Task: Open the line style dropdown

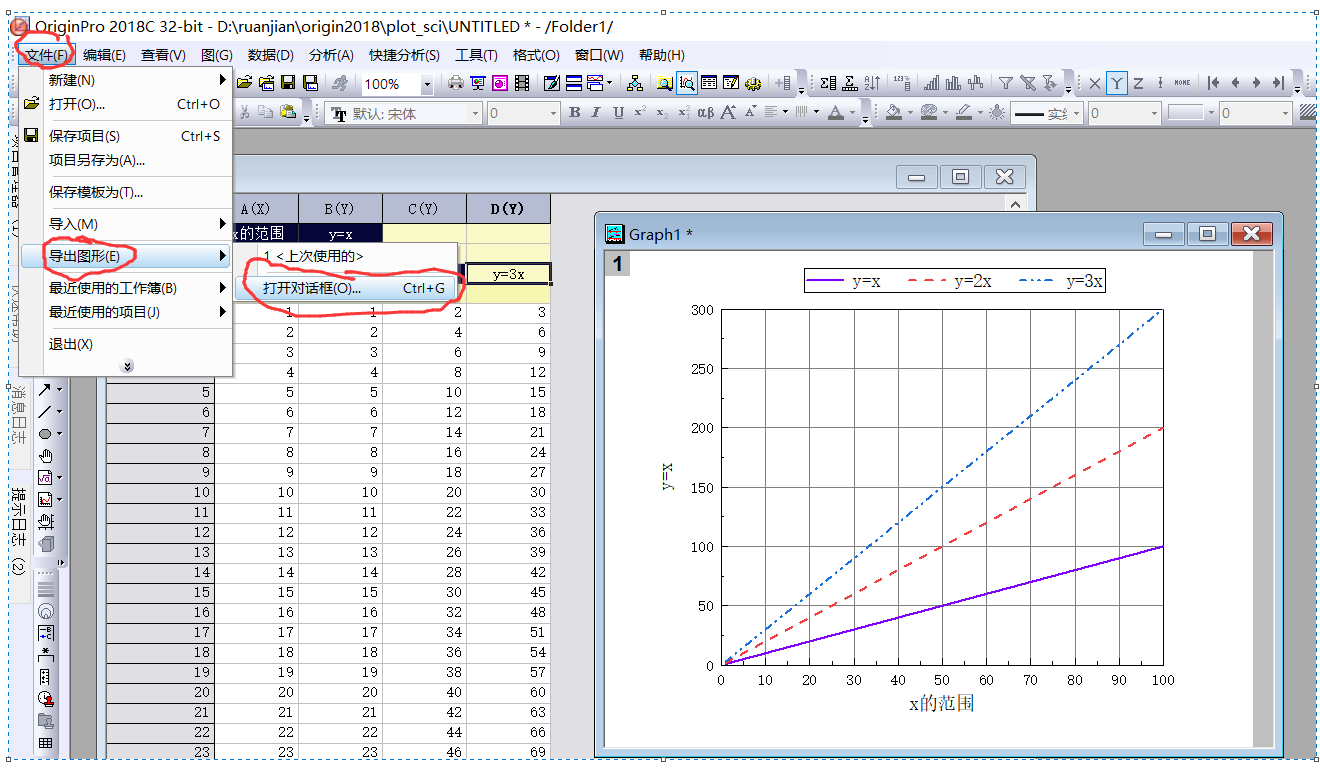Action: pos(1046,113)
